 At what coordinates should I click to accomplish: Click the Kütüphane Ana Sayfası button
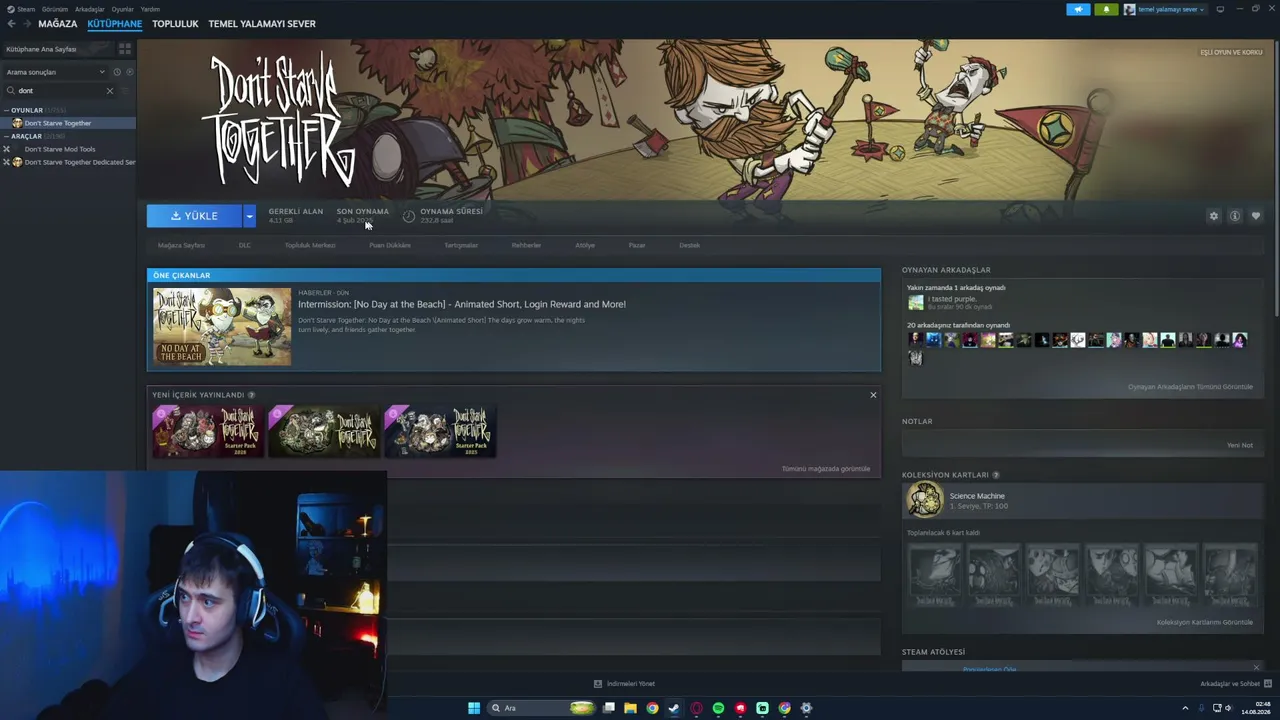pos(58,49)
